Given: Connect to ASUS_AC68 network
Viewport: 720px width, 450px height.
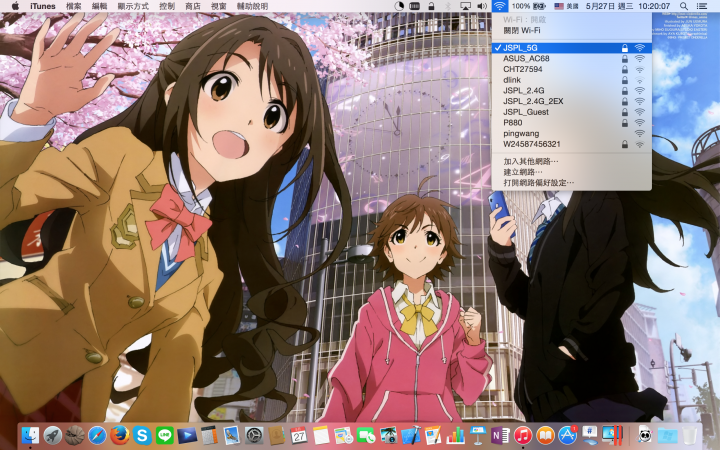Looking at the screenshot, I should click(x=571, y=58).
